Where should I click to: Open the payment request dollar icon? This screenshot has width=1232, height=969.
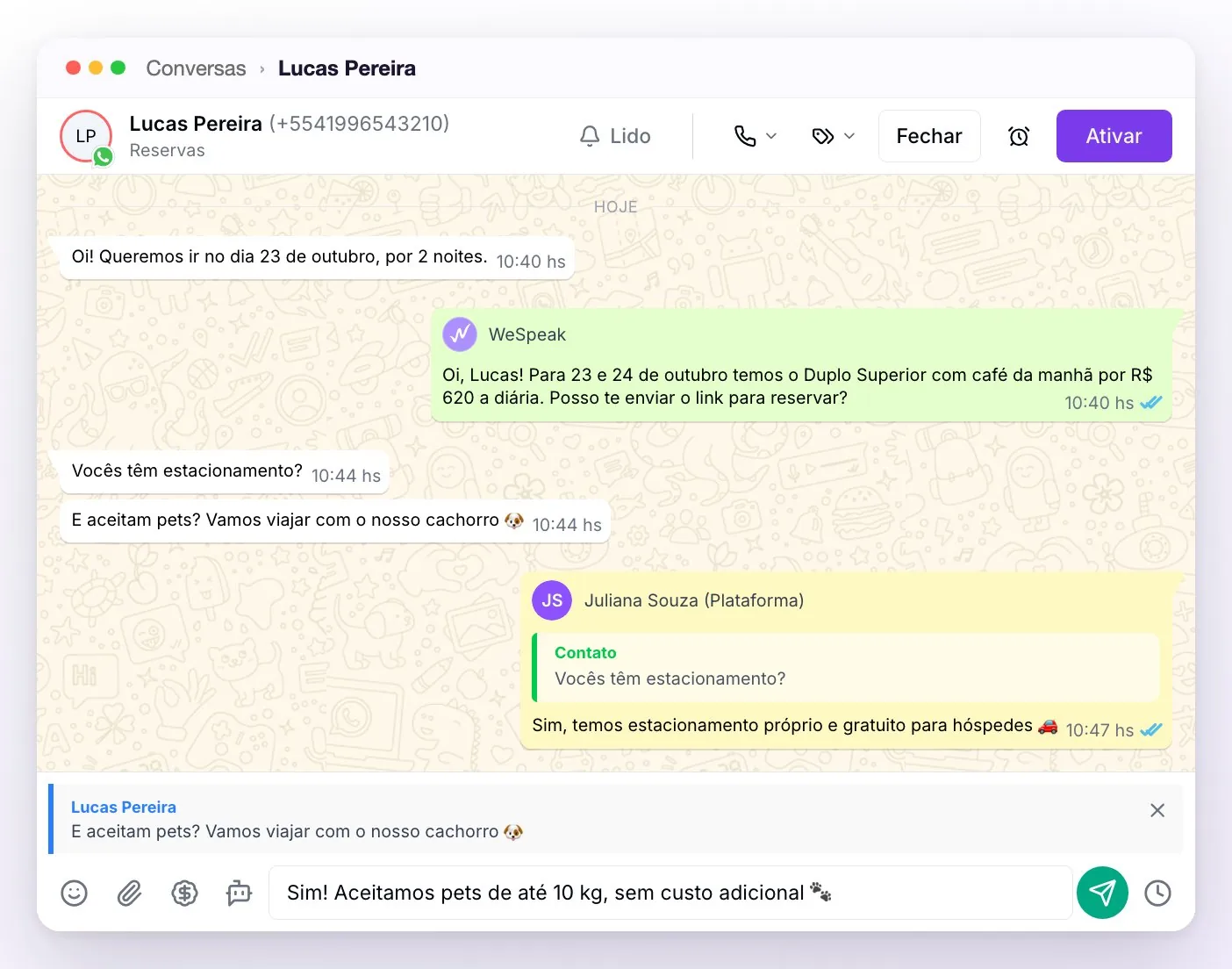[x=184, y=894]
